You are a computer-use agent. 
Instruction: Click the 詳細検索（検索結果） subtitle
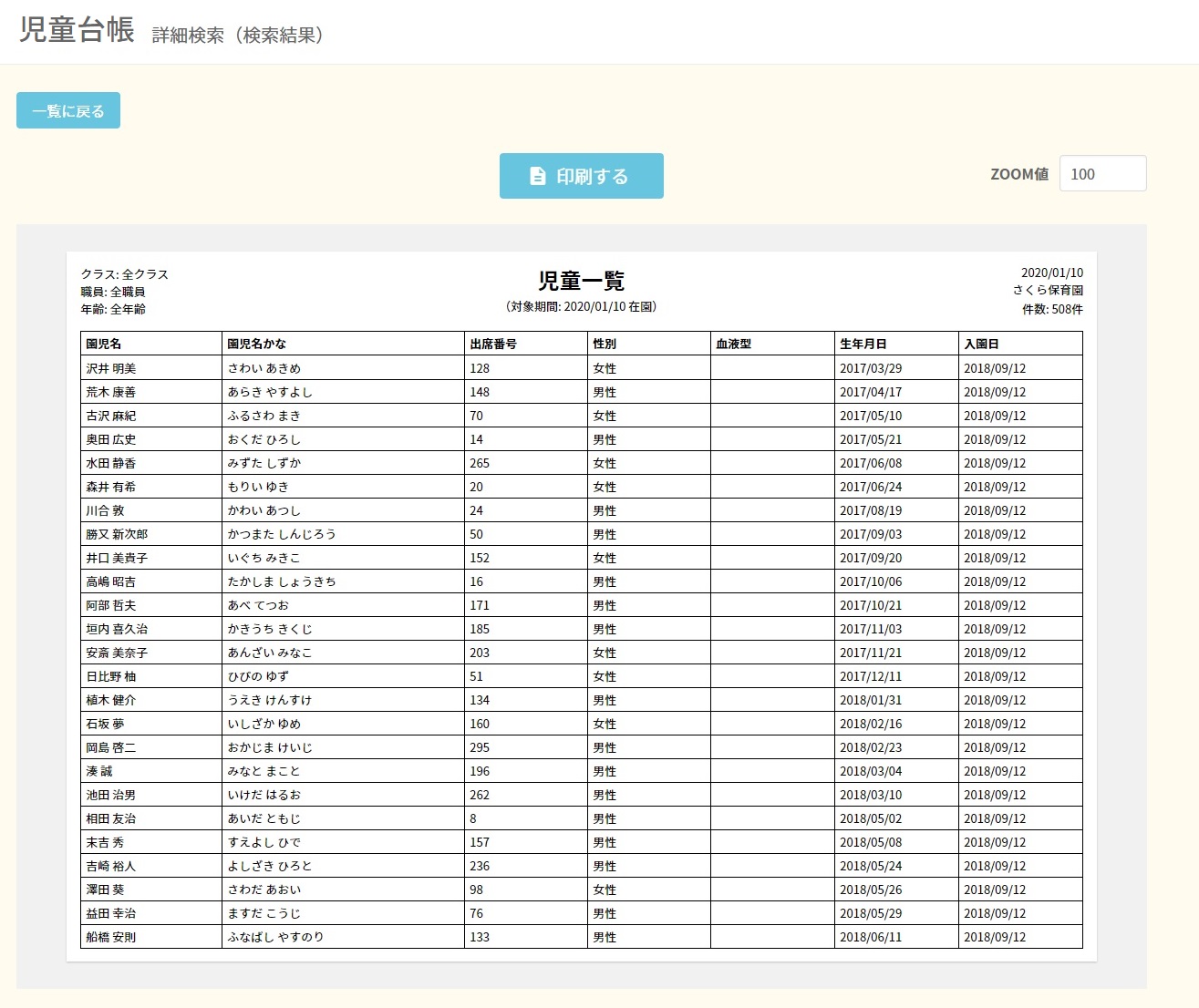(238, 35)
